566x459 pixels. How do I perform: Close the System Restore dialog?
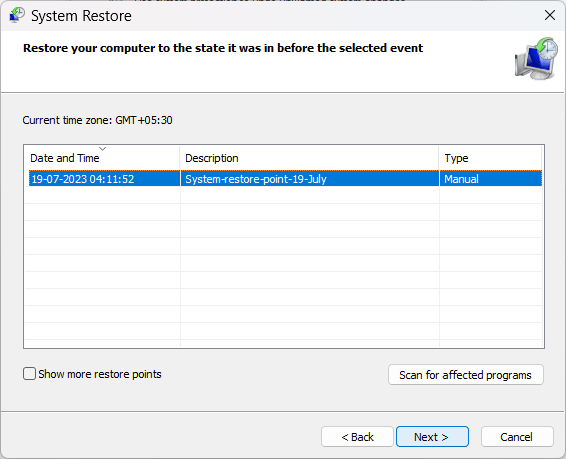click(x=550, y=15)
